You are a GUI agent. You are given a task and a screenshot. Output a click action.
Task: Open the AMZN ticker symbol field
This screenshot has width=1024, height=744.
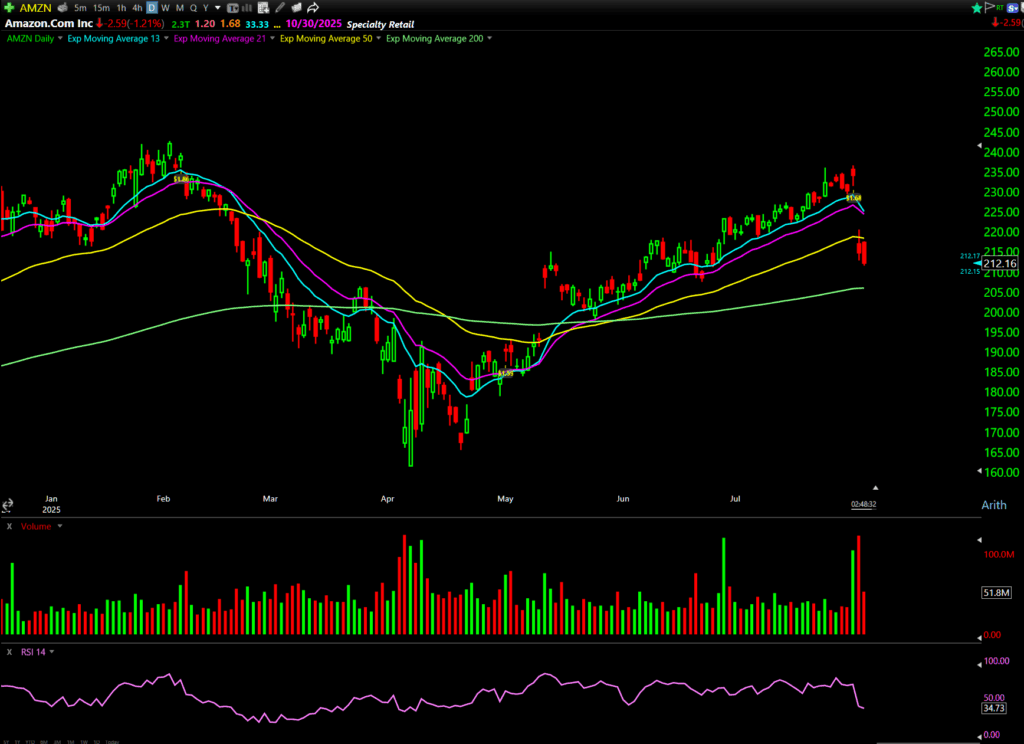35,8
